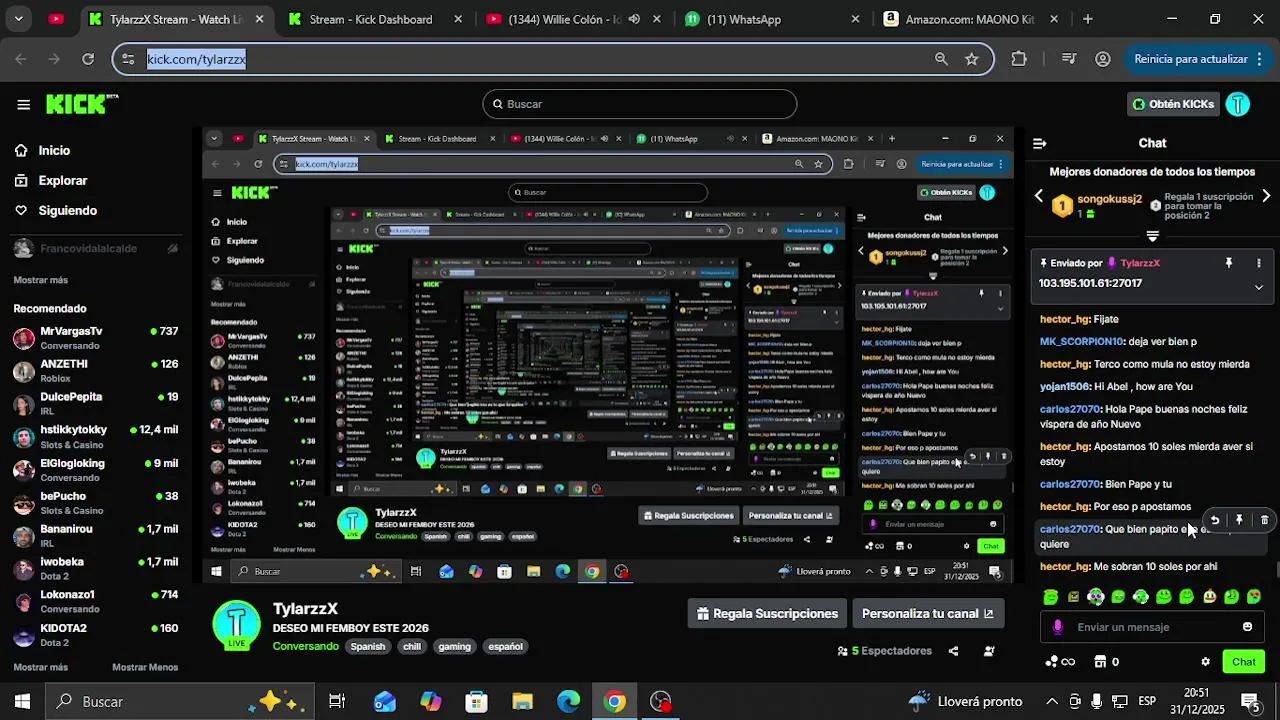Click the hstikkytokky channel avatar

pyautogui.click(x=24, y=437)
